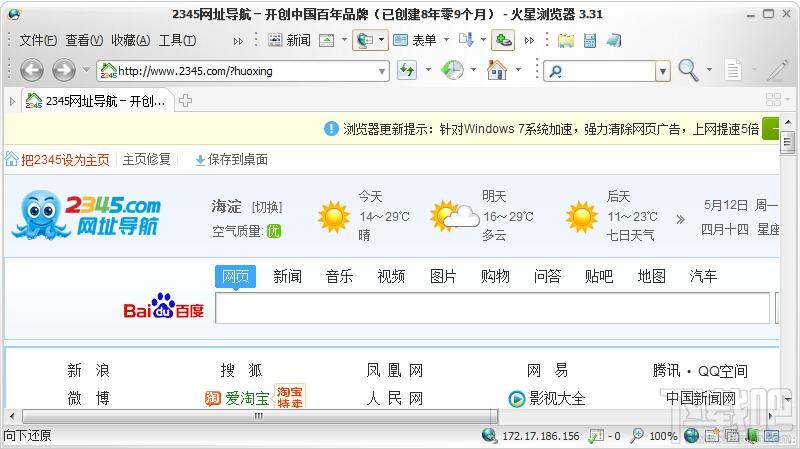
Task: Select the active 网页 search tab
Action: click(x=235, y=277)
